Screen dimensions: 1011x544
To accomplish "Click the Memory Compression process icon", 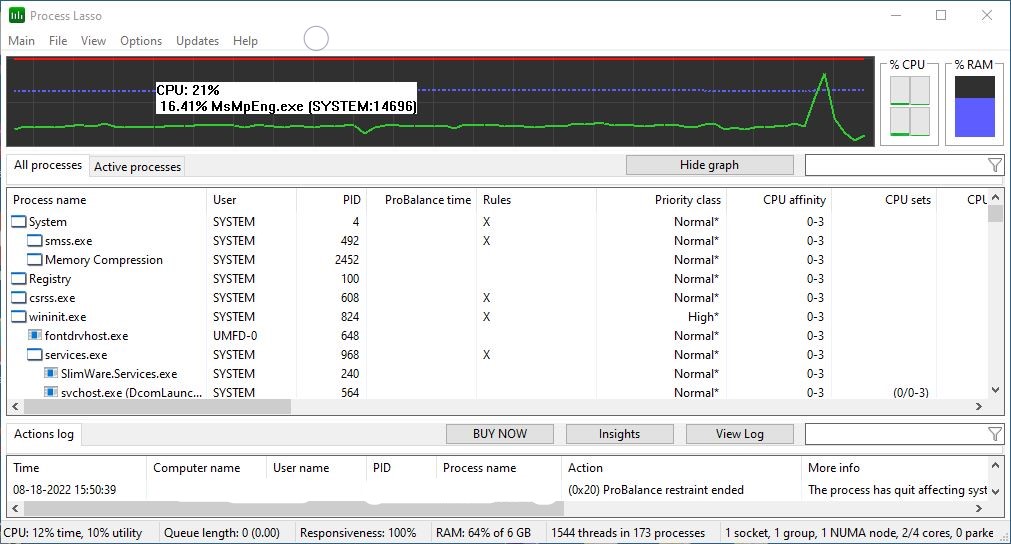I will tap(35, 260).
